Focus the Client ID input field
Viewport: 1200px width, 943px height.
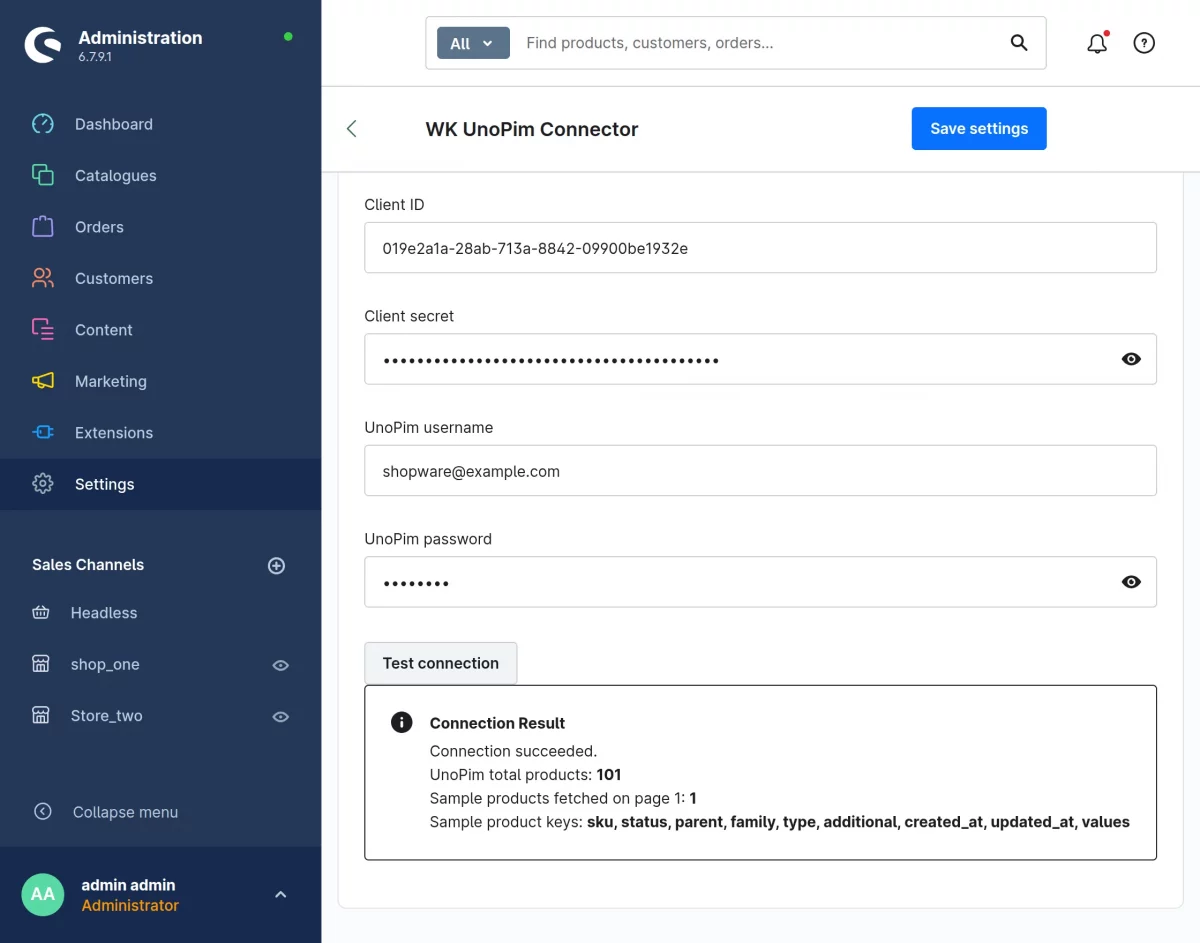click(x=760, y=248)
